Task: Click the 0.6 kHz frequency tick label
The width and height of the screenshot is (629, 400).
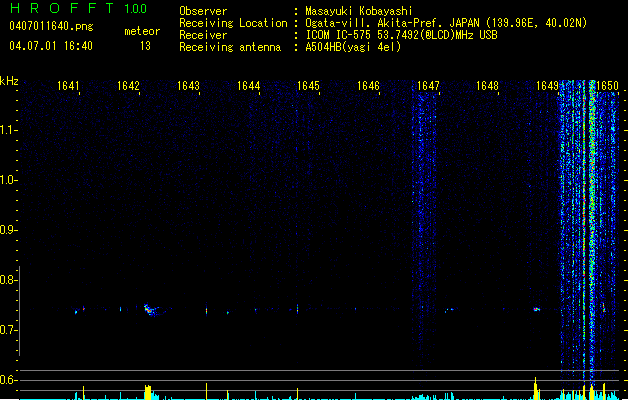Action: point(8,380)
